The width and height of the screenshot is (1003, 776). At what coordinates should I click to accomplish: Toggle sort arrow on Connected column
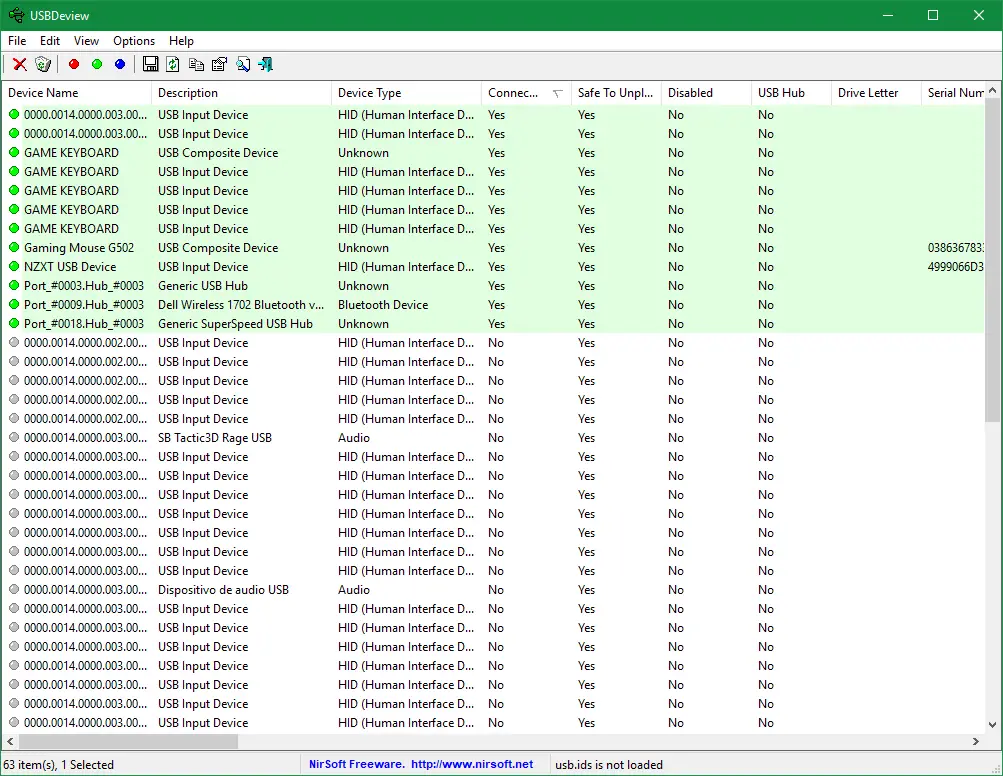(x=557, y=93)
